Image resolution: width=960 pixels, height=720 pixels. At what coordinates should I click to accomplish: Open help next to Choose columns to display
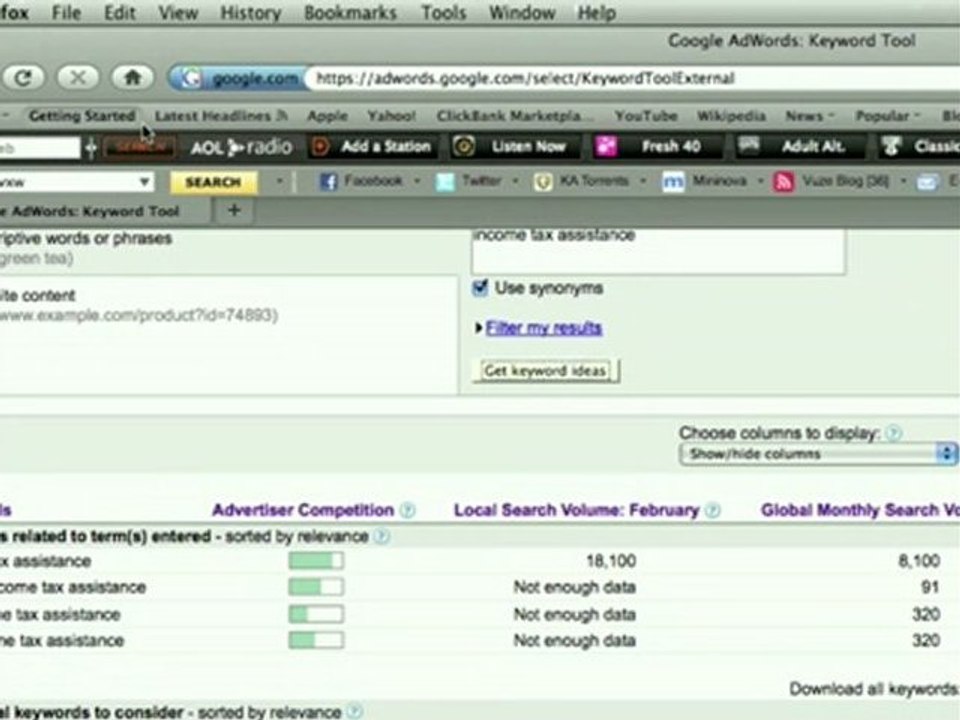pos(893,433)
